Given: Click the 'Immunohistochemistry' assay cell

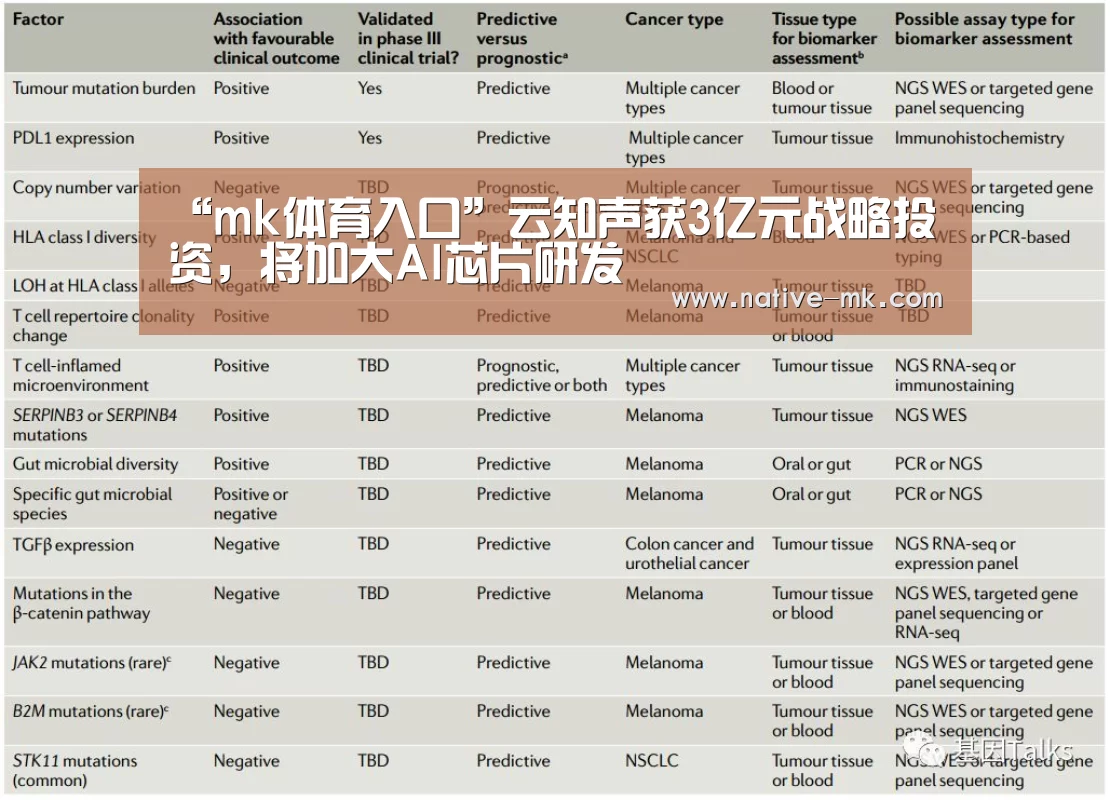Looking at the screenshot, I should pyautogui.click(x=979, y=138).
